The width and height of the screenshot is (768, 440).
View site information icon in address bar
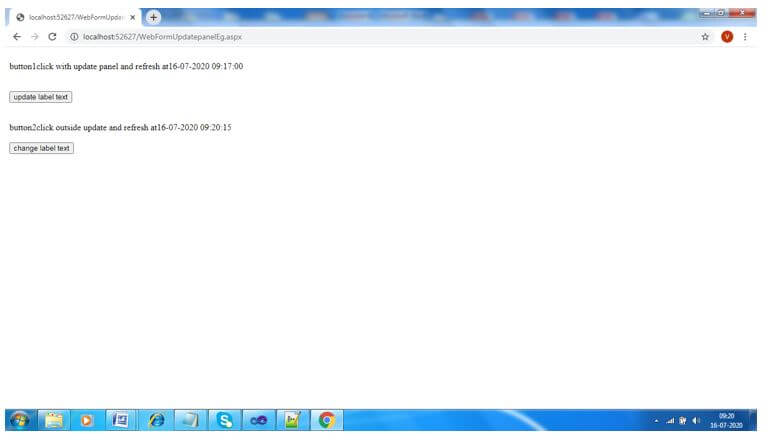point(74,37)
